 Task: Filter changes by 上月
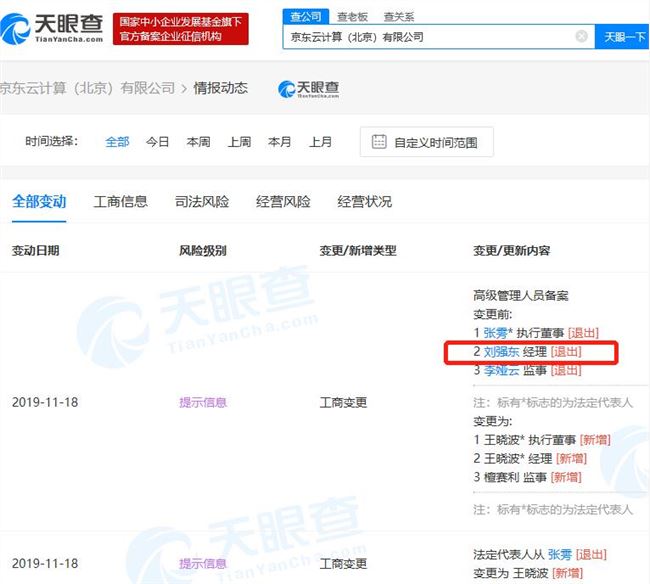320,142
